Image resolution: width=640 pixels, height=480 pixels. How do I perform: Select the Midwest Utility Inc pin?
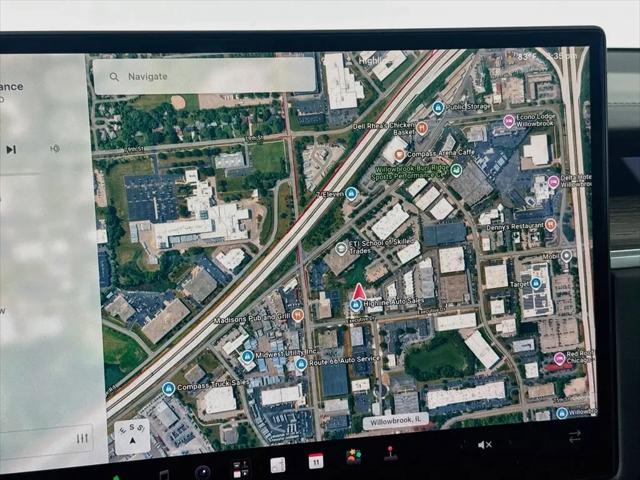pyautogui.click(x=247, y=356)
